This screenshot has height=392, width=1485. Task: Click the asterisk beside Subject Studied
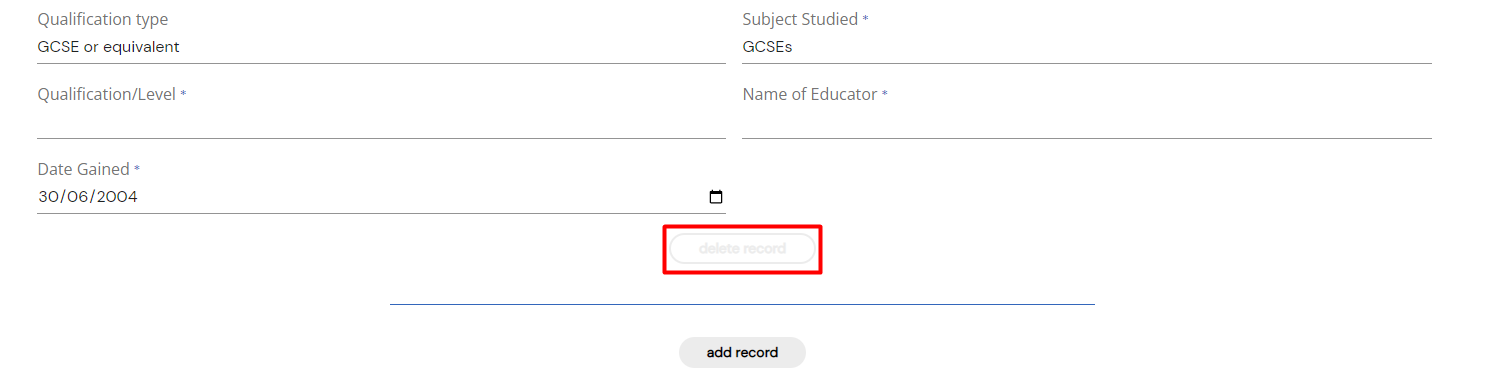tap(865, 20)
